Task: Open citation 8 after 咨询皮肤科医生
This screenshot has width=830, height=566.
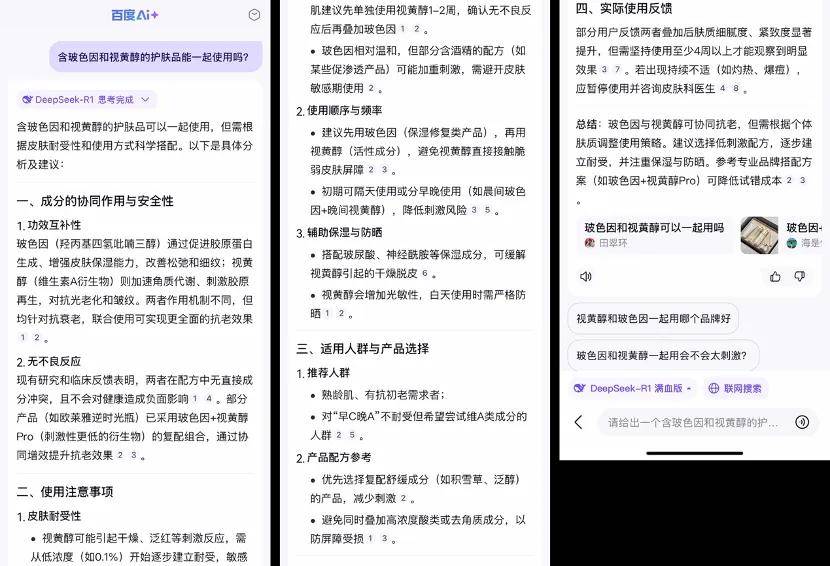Action: click(x=736, y=88)
